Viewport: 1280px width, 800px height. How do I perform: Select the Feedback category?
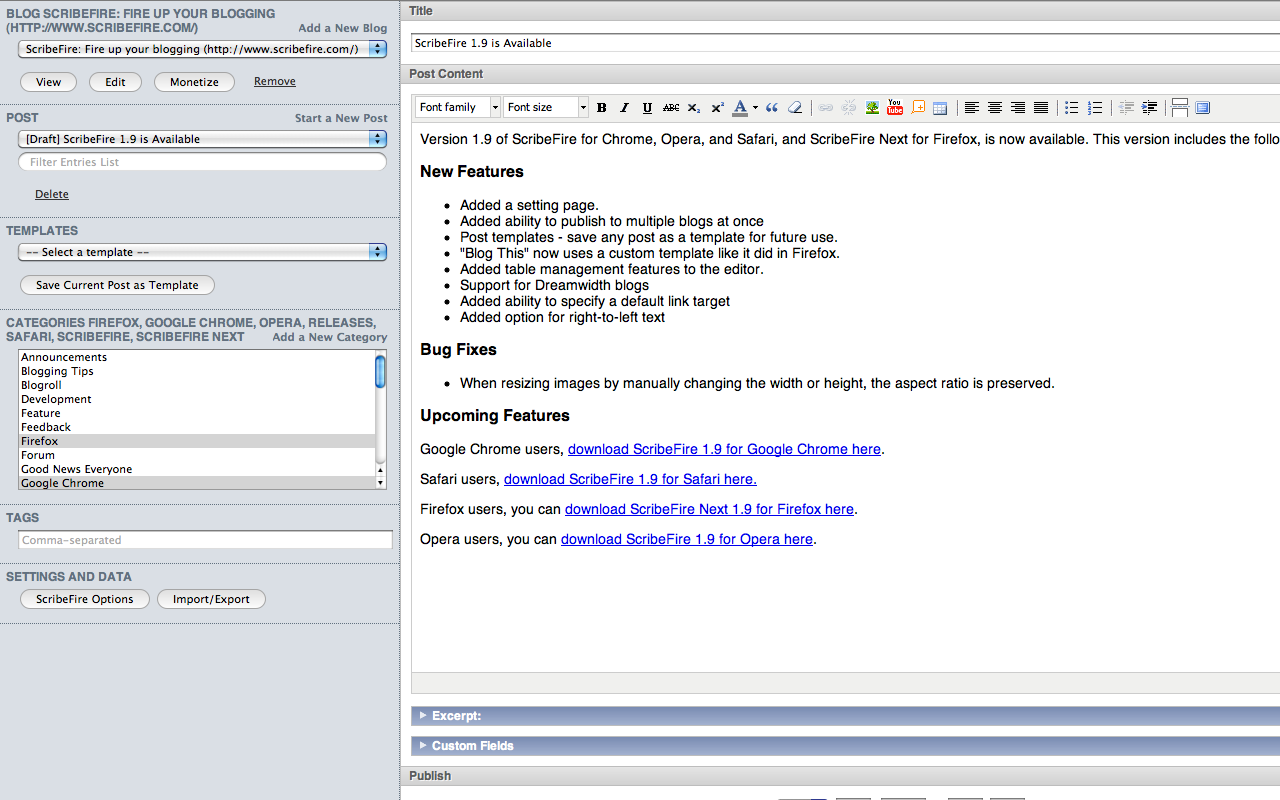pos(197,427)
